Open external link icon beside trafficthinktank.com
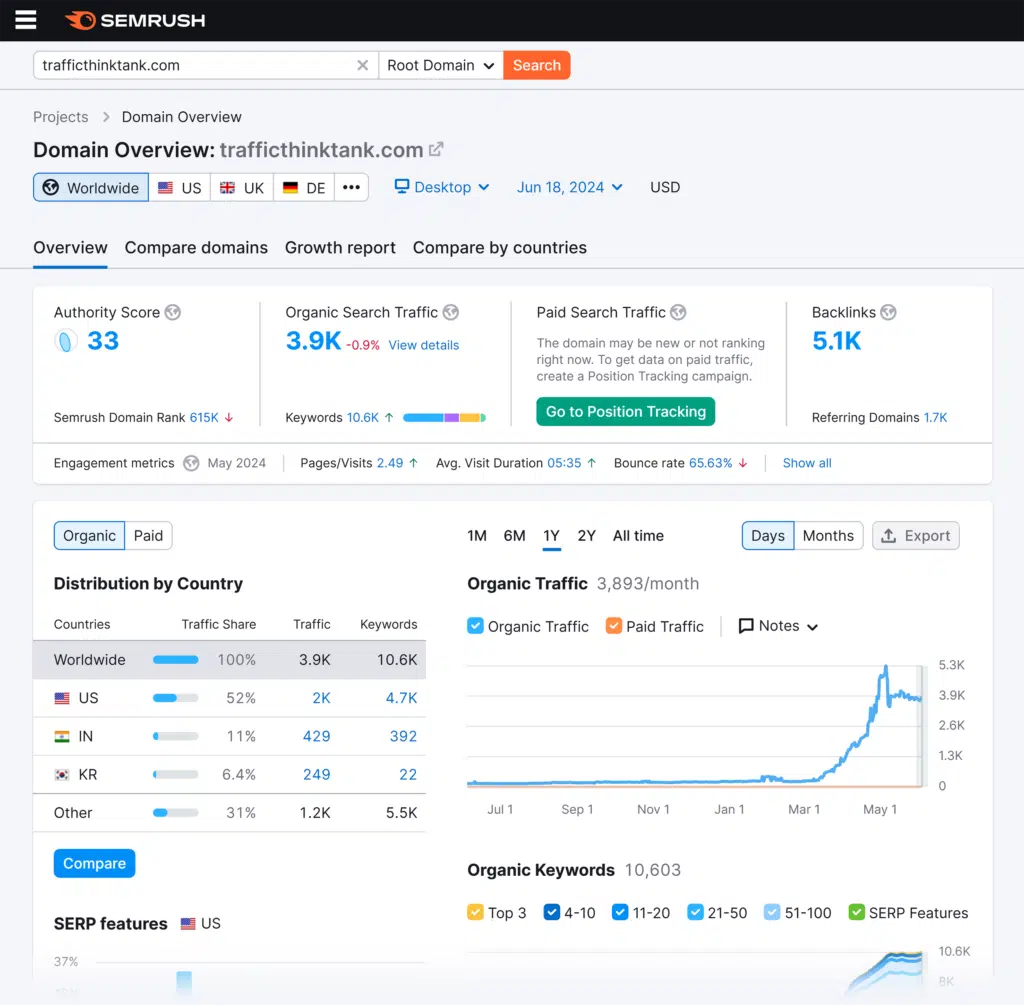This screenshot has width=1024, height=1005. [436, 150]
